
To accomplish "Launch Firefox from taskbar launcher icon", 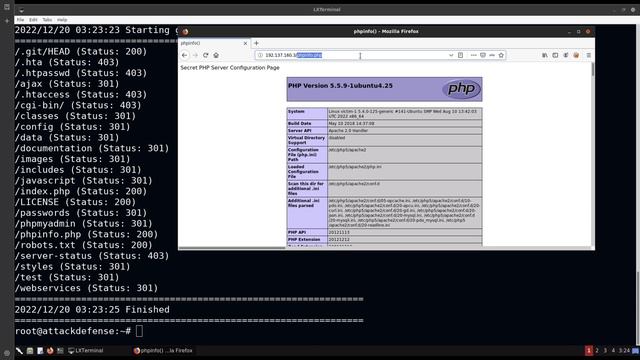I will tap(50, 351).
